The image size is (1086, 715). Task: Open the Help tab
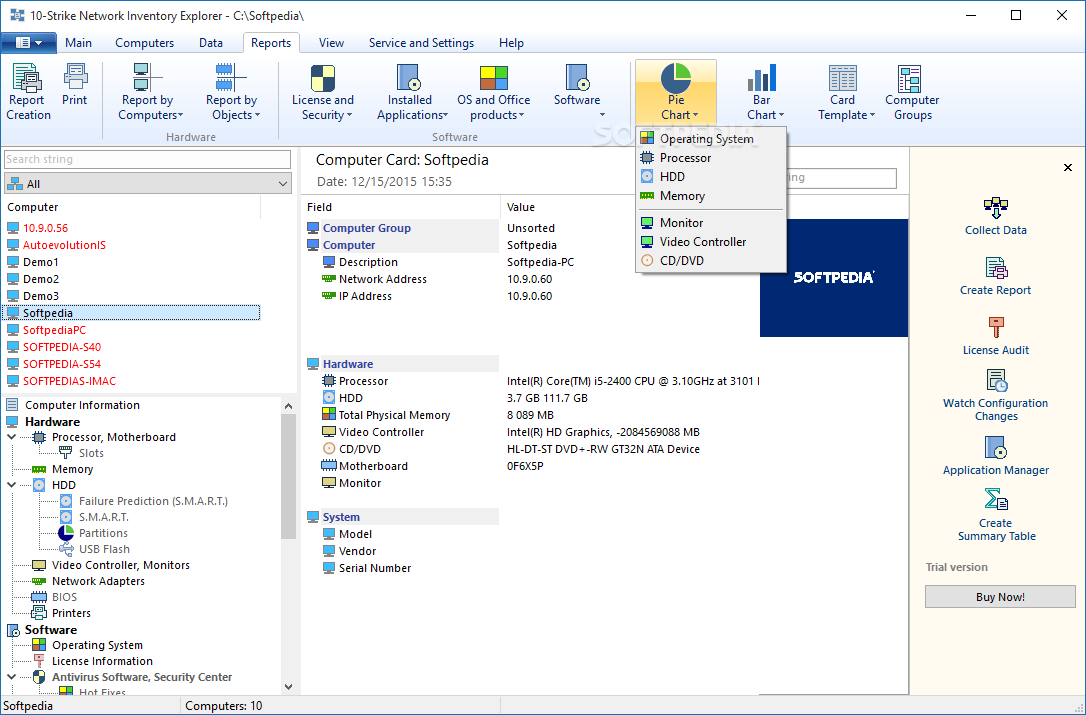tap(511, 43)
